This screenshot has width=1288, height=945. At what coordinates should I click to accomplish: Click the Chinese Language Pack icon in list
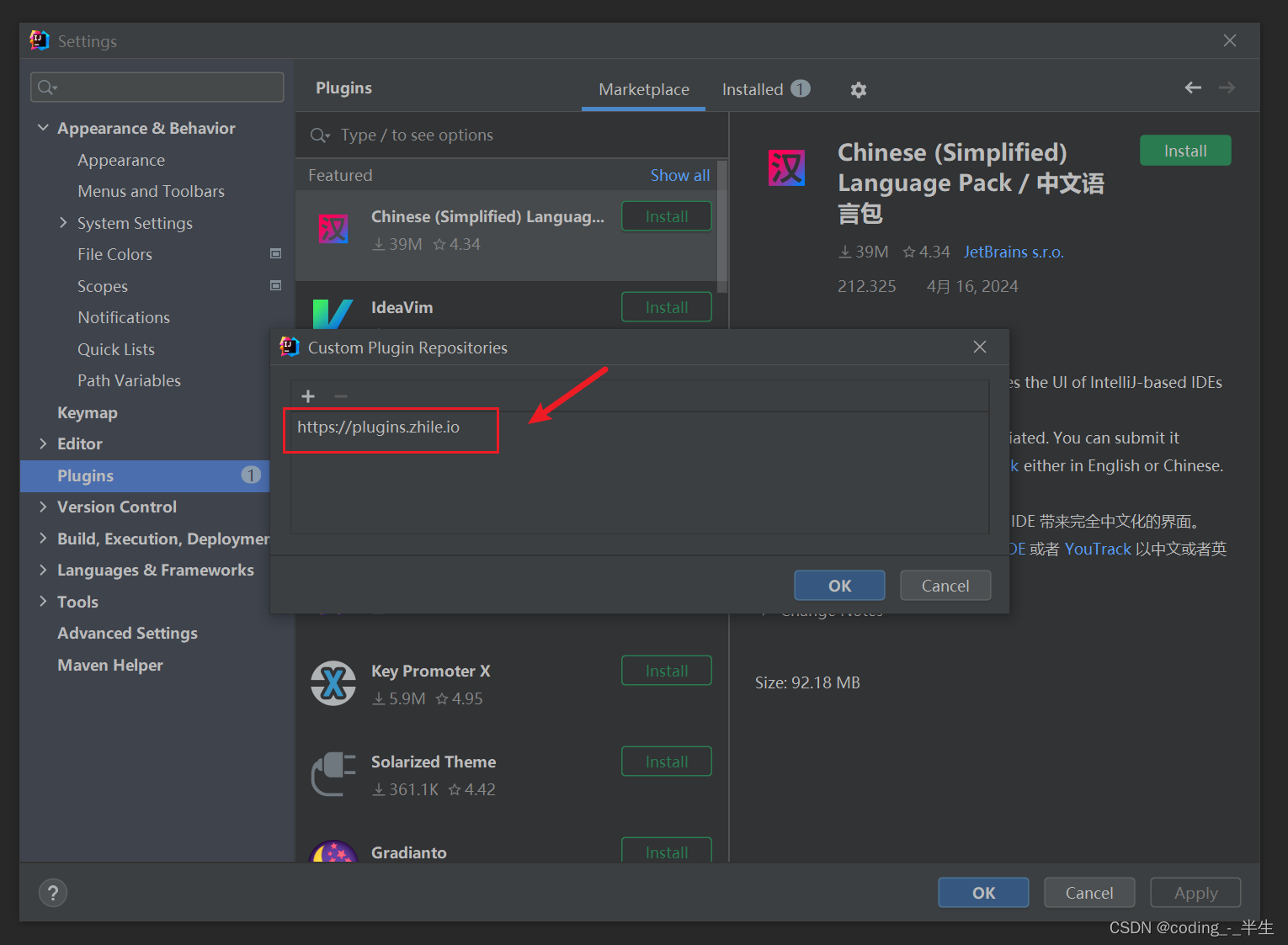coord(333,228)
